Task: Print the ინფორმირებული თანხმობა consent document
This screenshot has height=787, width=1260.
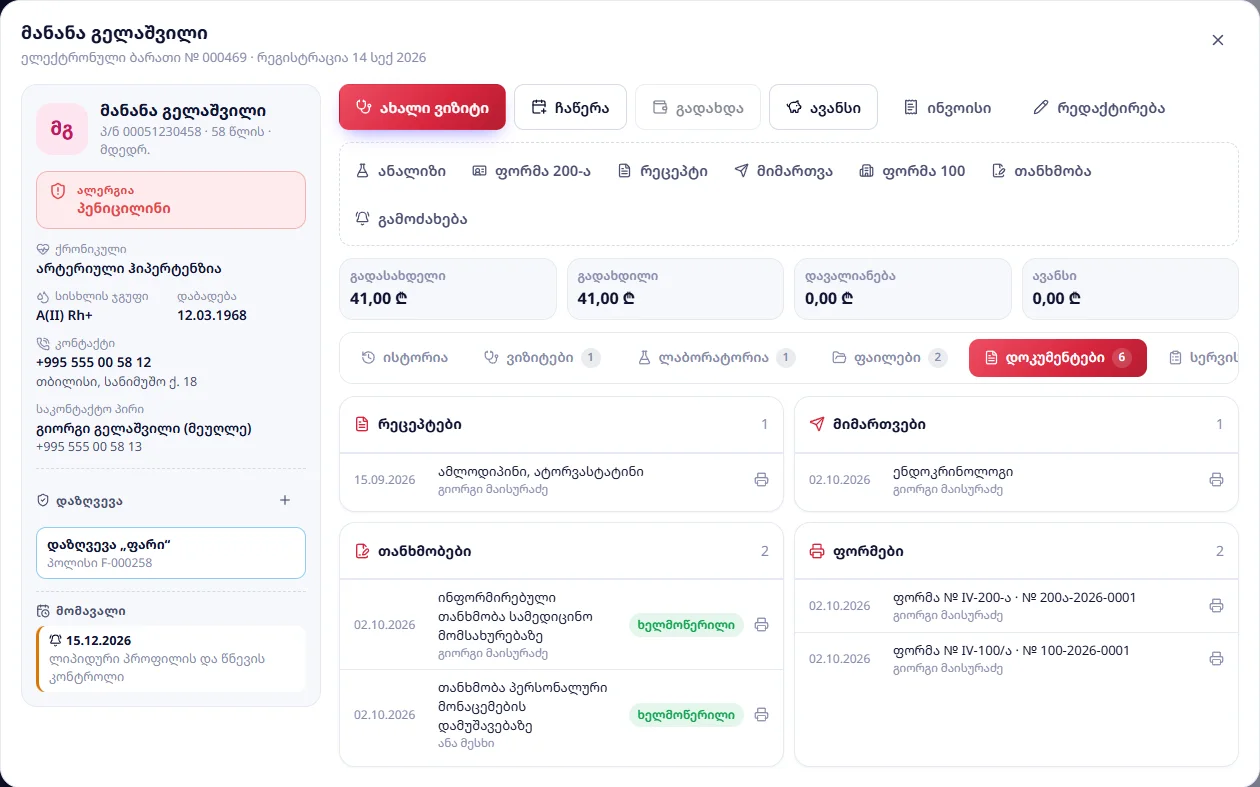Action: point(761,625)
